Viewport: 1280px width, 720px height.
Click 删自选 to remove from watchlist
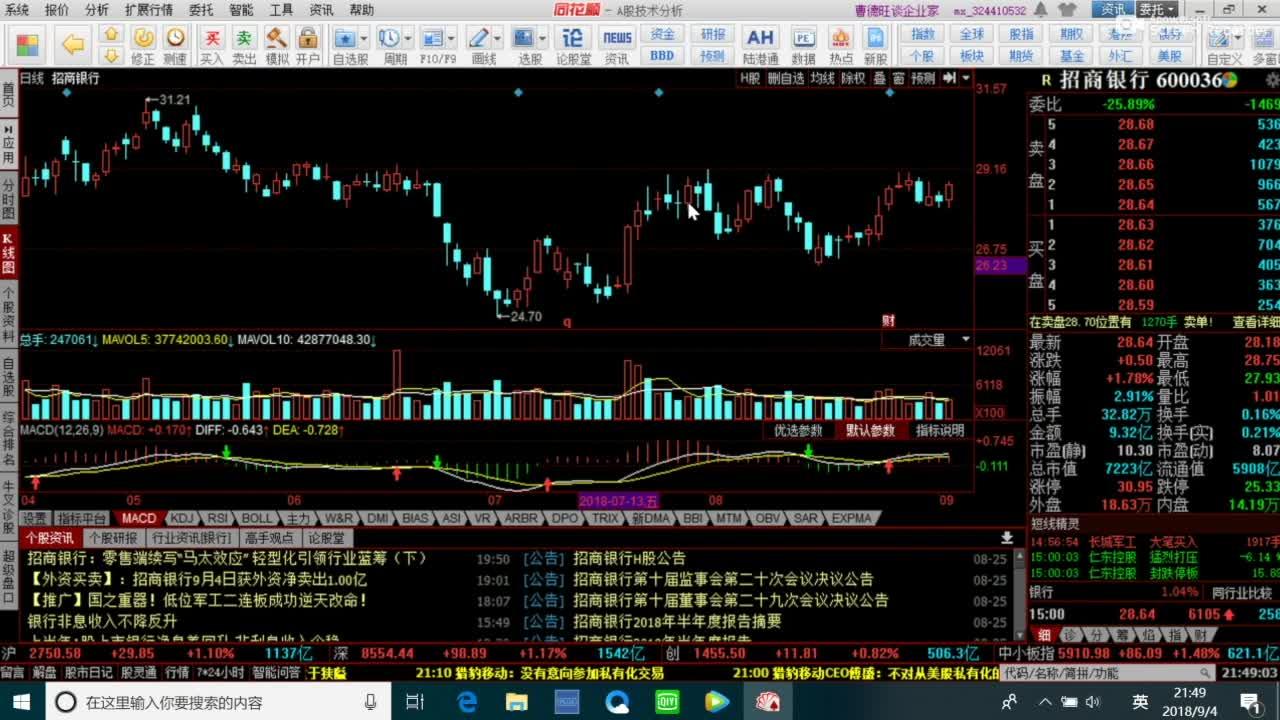coord(786,78)
